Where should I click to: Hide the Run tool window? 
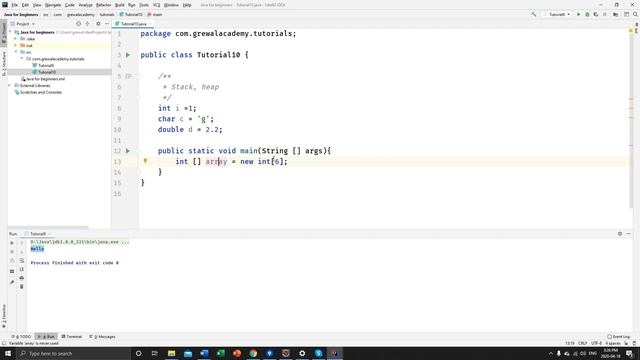(x=629, y=234)
